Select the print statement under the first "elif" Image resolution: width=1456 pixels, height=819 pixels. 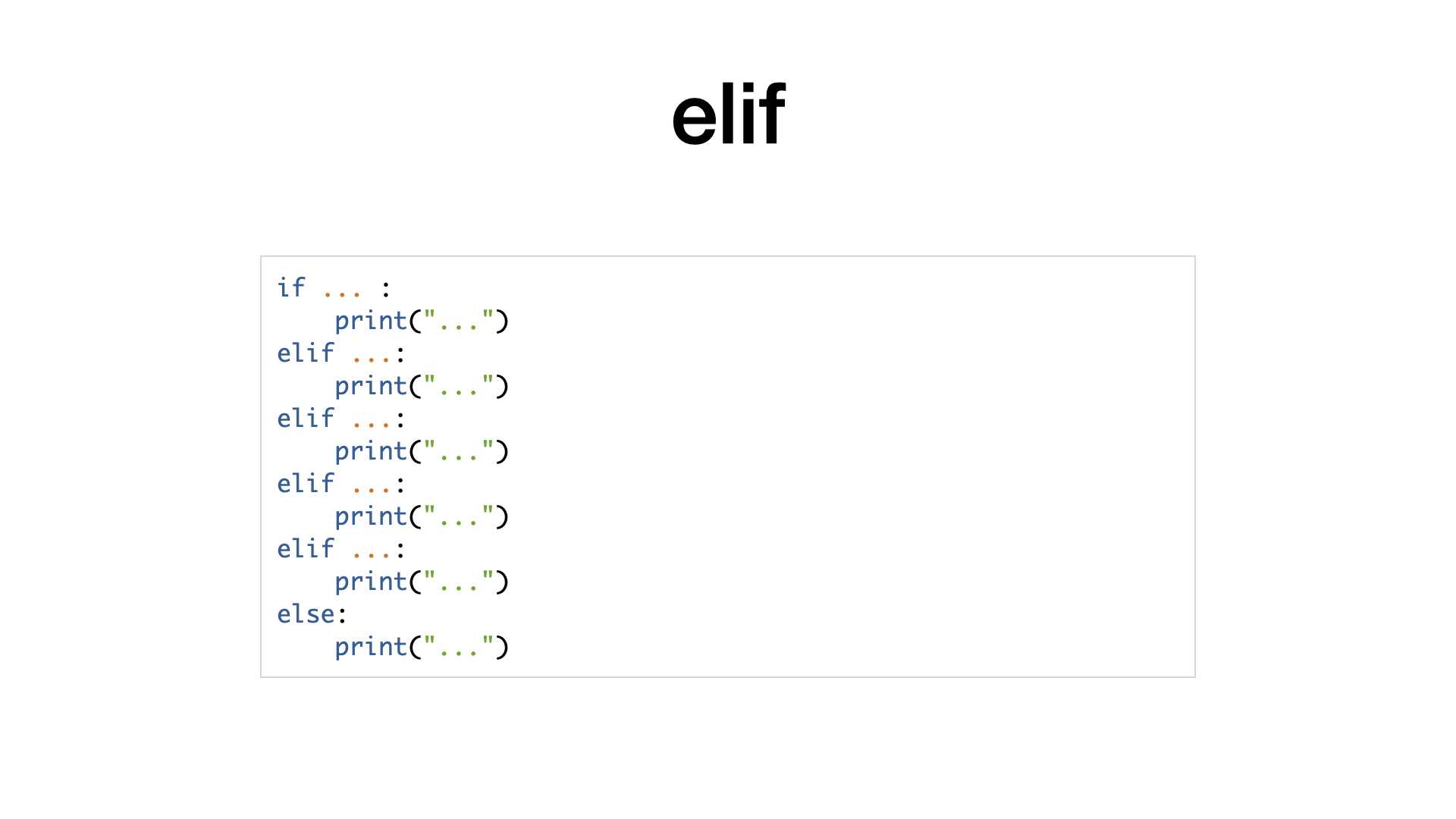click(422, 387)
